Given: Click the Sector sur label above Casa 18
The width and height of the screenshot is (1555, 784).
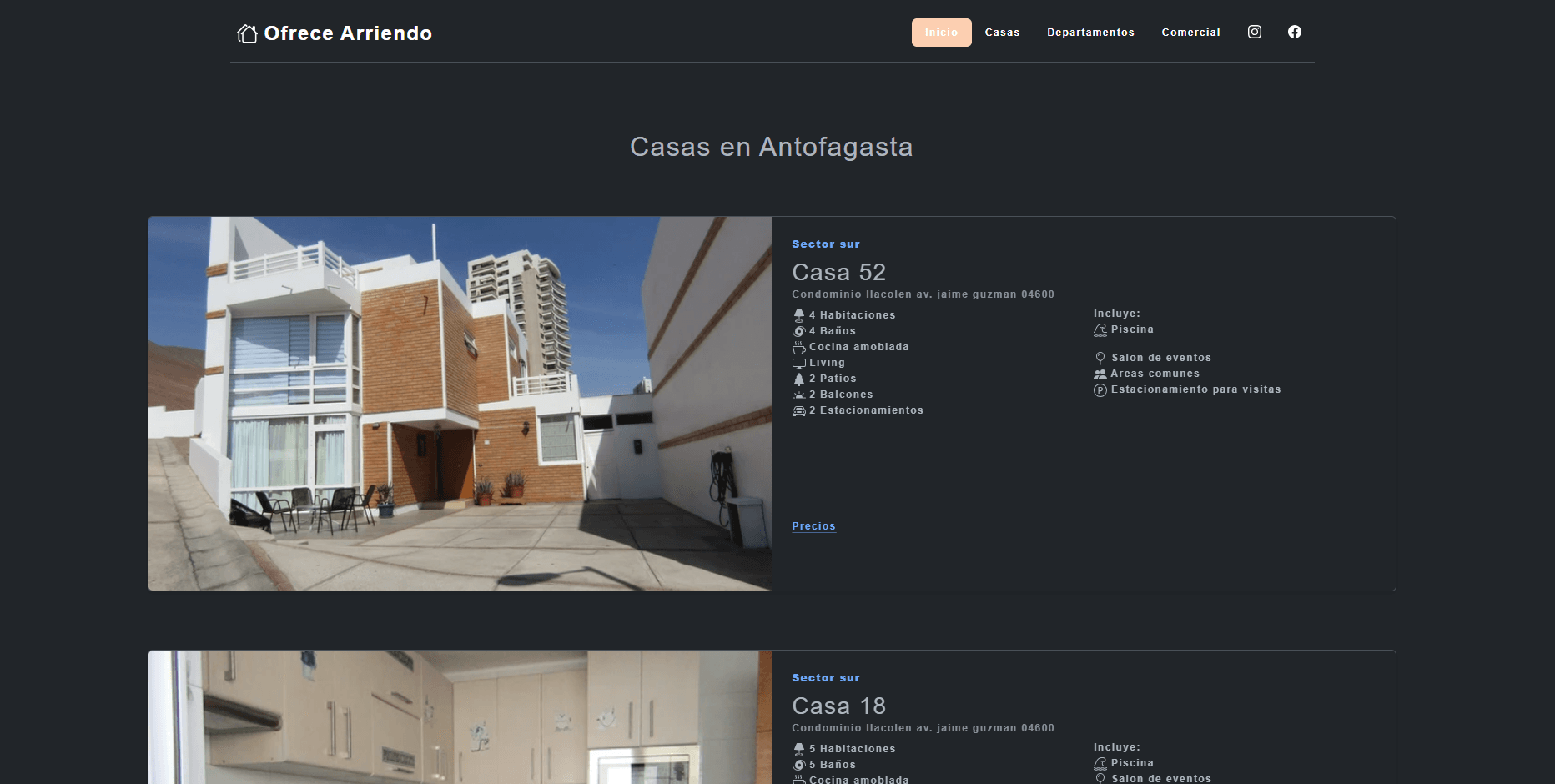Looking at the screenshot, I should 826,678.
